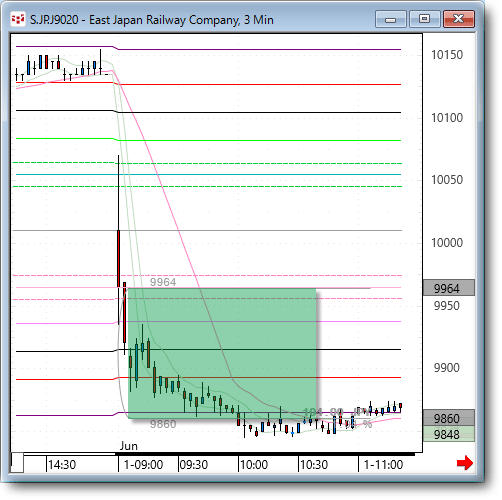Image resolution: width=502 pixels, height=500 pixels.
Task: Minimize the East Japan Railway chart window
Action: coord(390,19)
